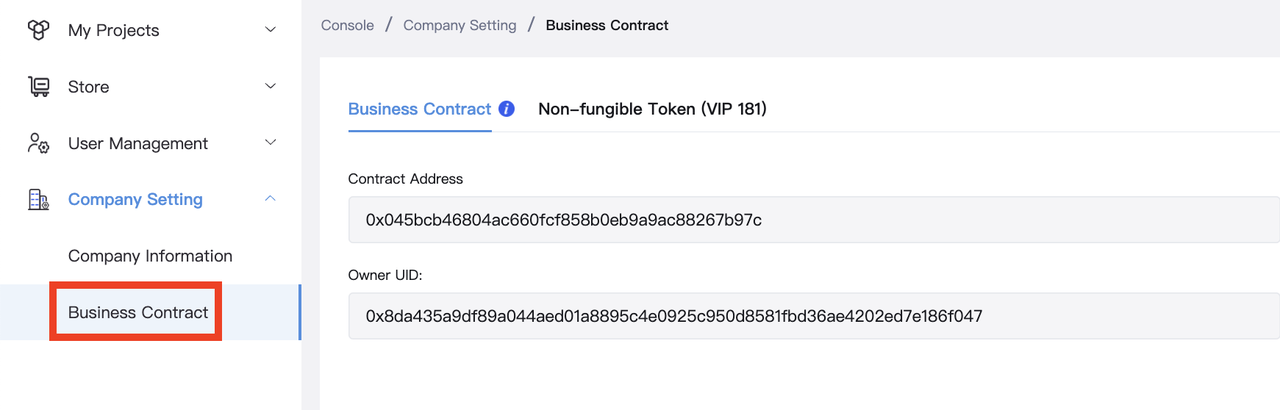Click the Store menu label
The image size is (1280, 410).
pyautogui.click(x=88, y=87)
